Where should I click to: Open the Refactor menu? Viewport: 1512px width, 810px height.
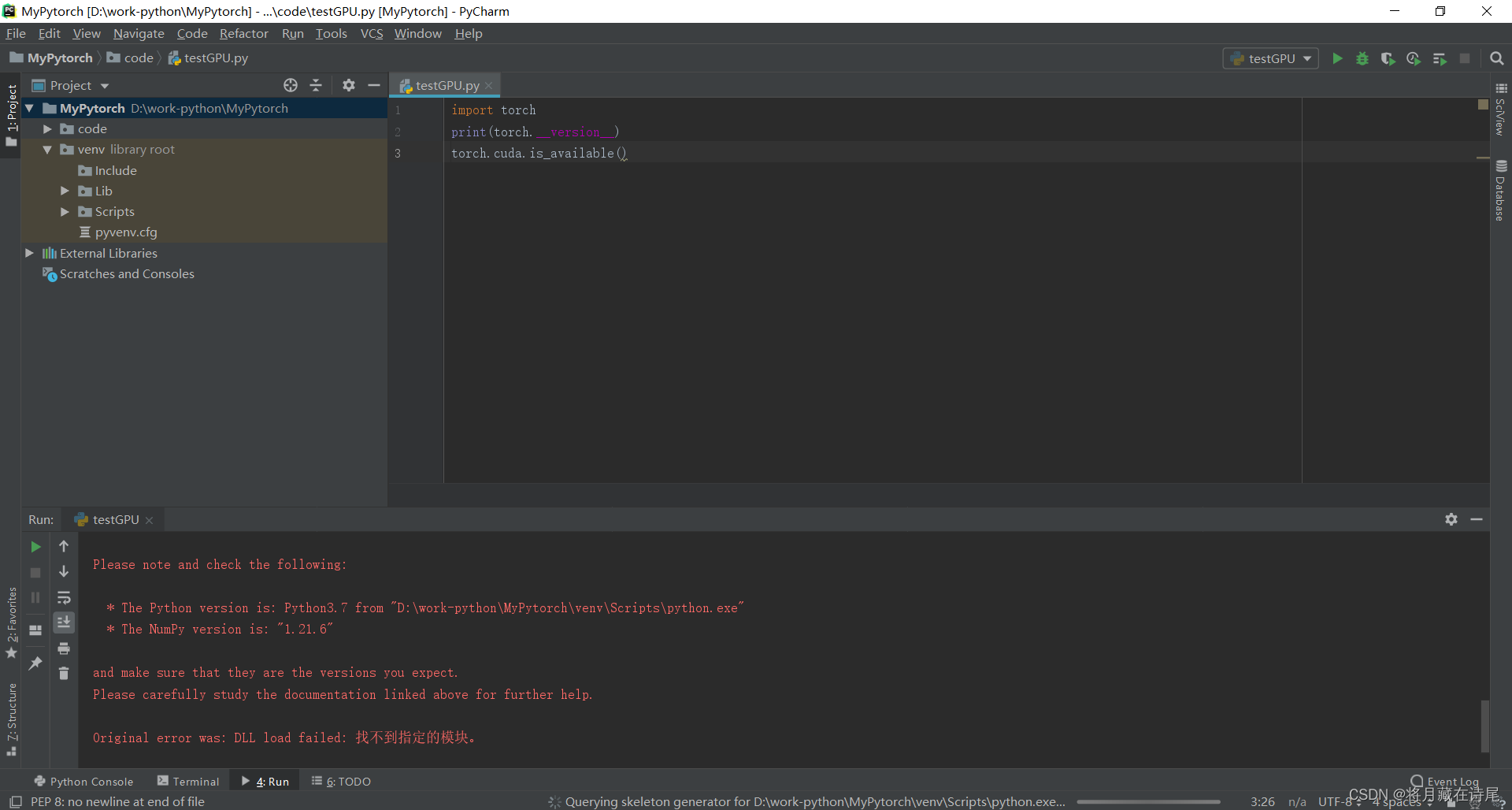(243, 33)
